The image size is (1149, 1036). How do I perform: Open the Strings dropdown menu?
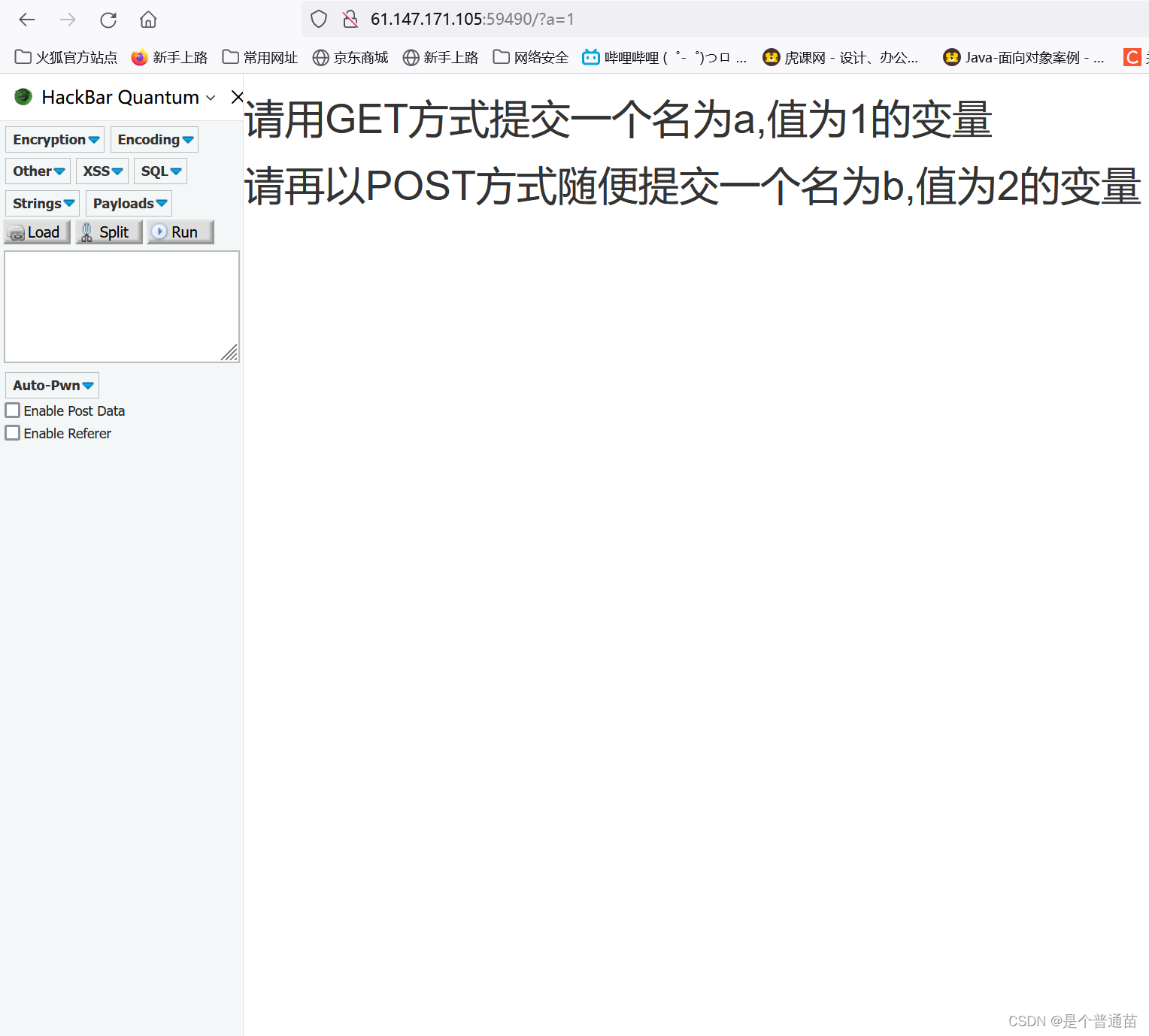click(x=43, y=204)
